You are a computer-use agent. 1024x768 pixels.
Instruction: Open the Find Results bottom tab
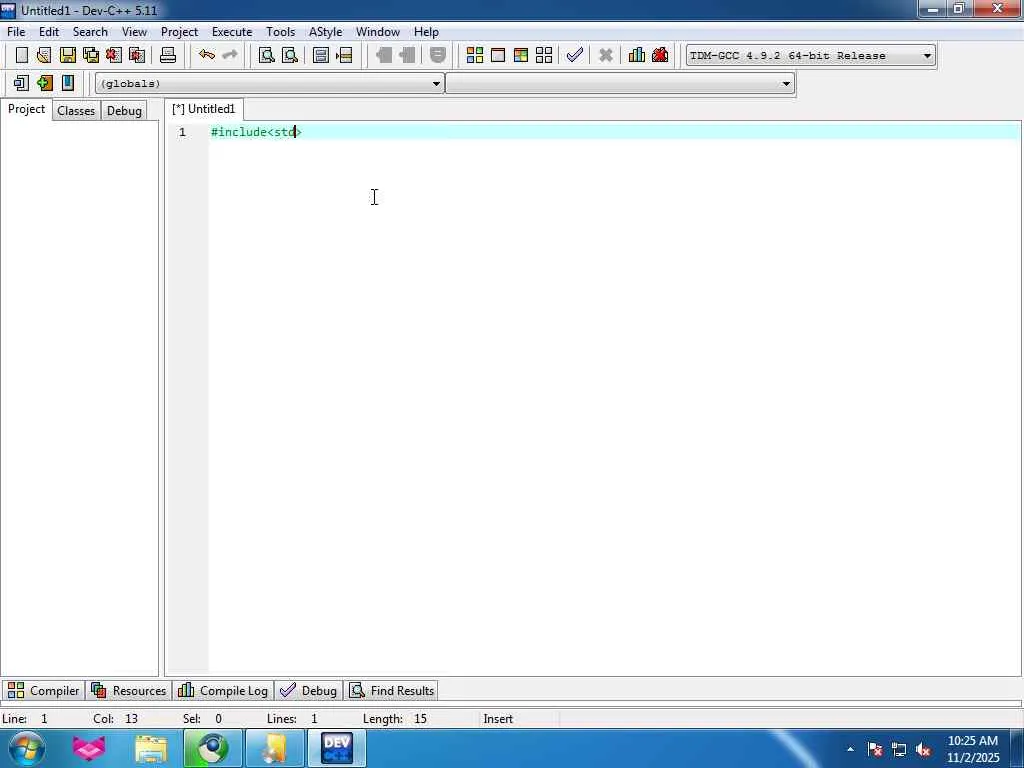point(391,690)
